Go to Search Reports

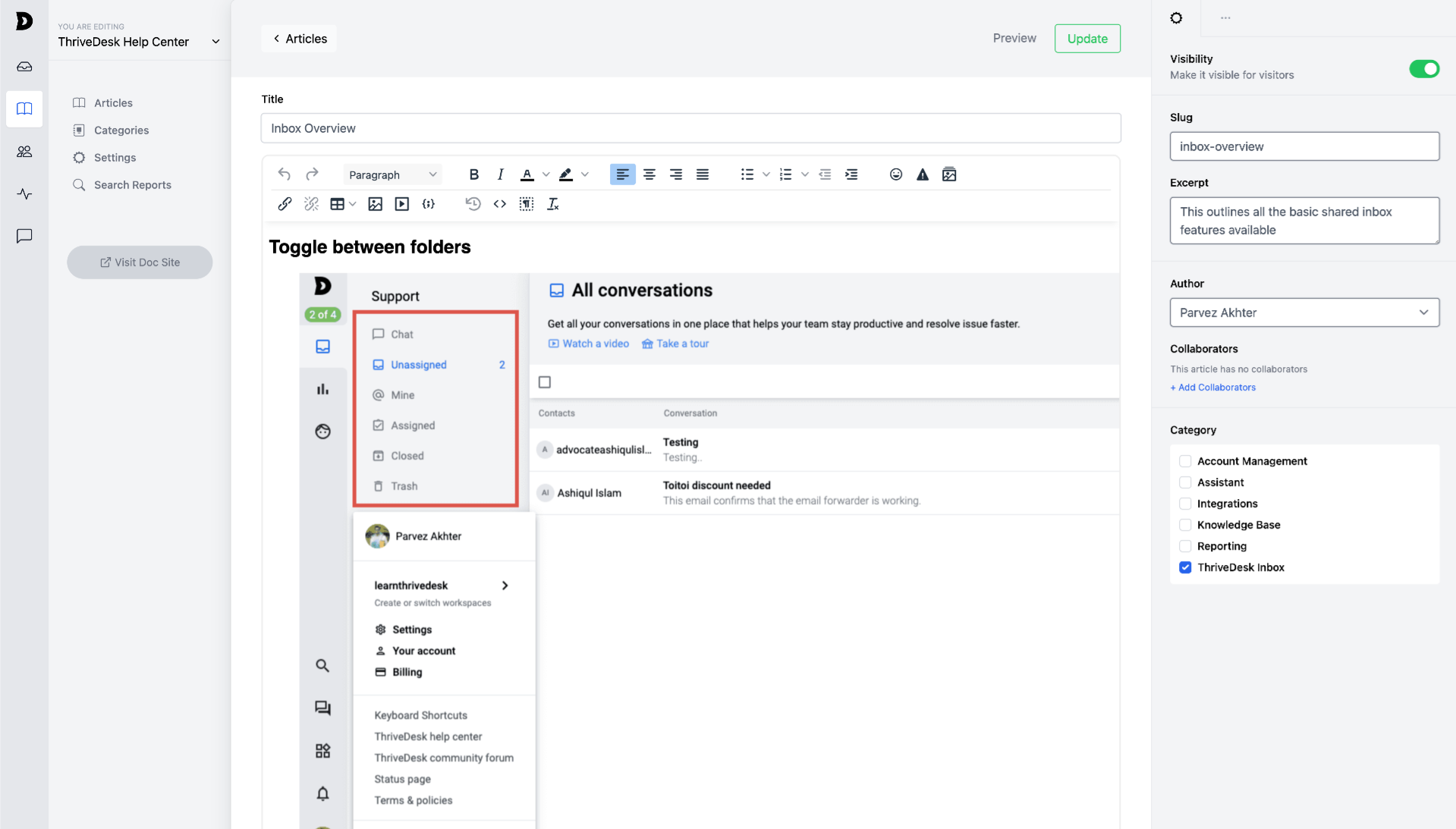pos(132,185)
